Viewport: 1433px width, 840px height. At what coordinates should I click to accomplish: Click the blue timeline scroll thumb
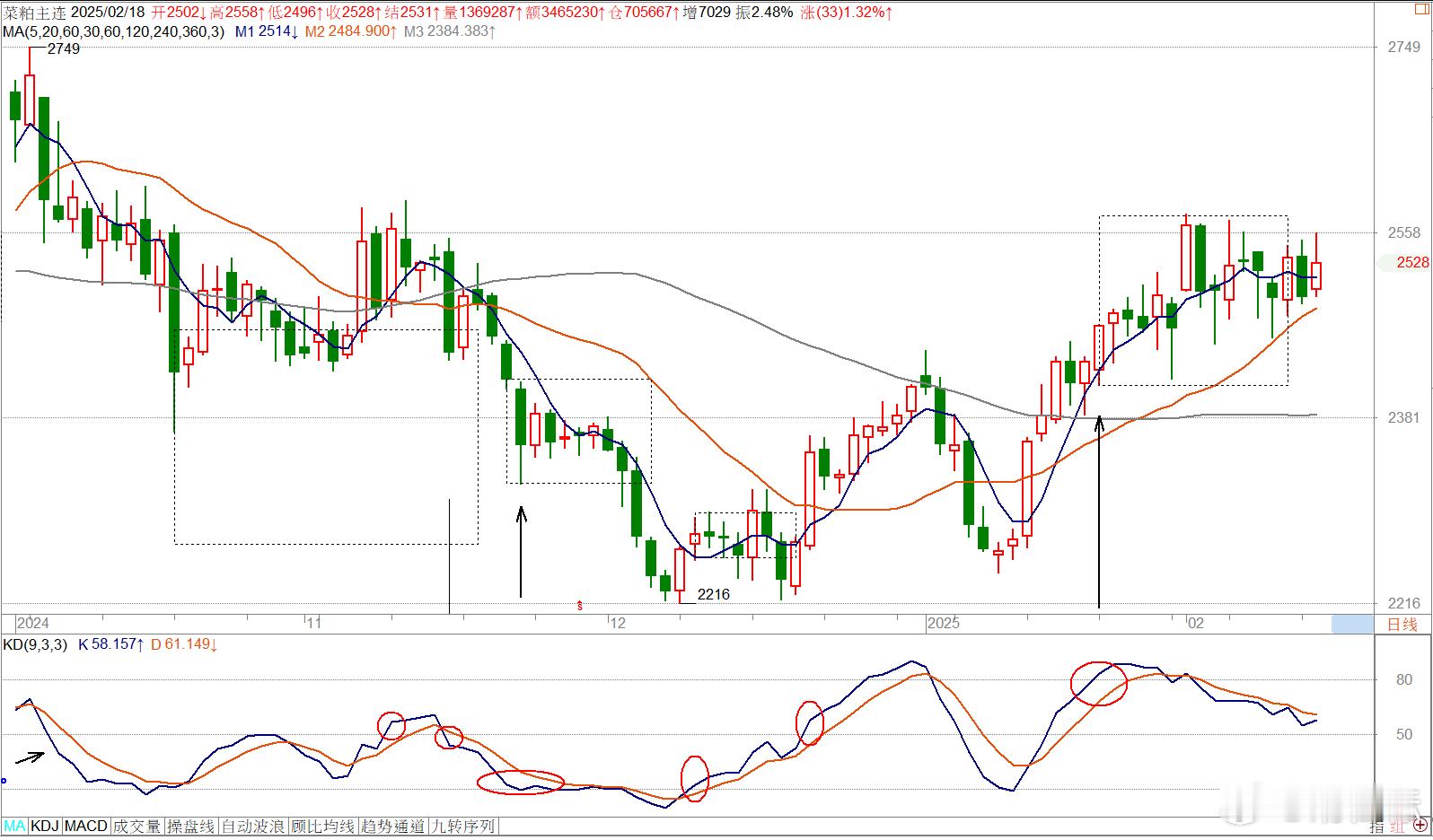click(1352, 625)
